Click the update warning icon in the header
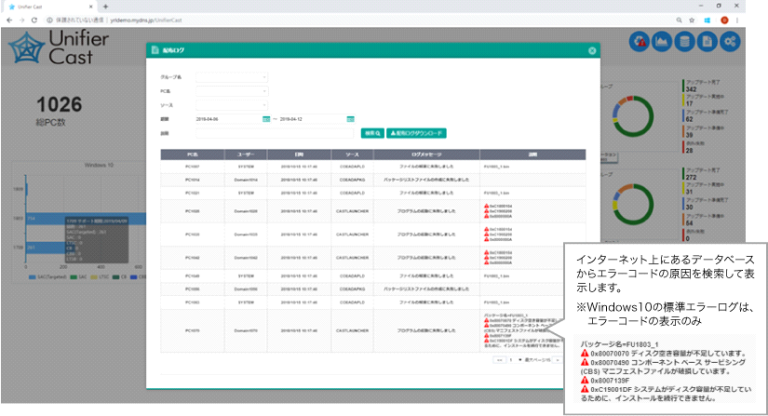This screenshot has height=416, width=768. (x=641, y=42)
